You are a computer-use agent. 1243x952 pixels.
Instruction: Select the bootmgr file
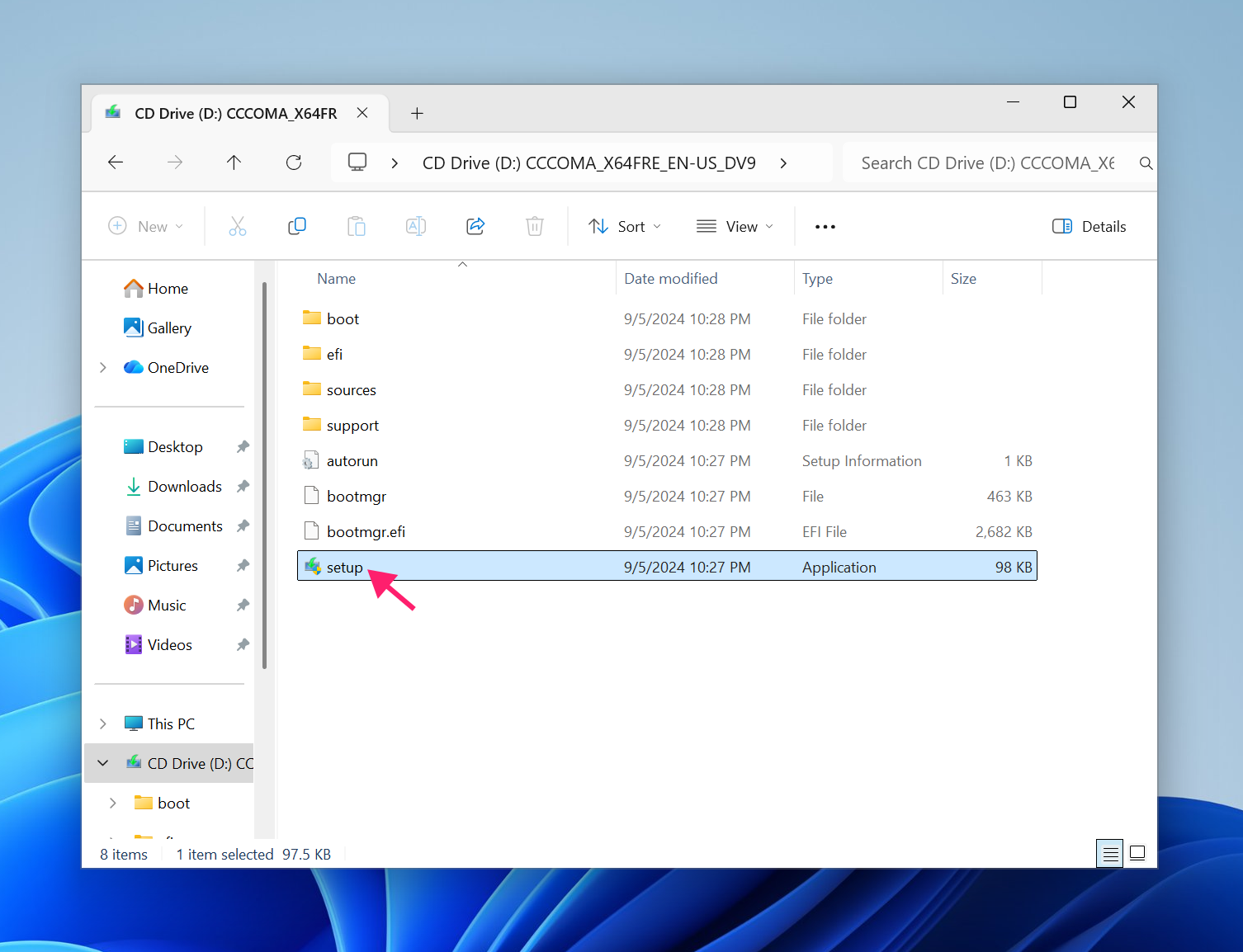667,496
